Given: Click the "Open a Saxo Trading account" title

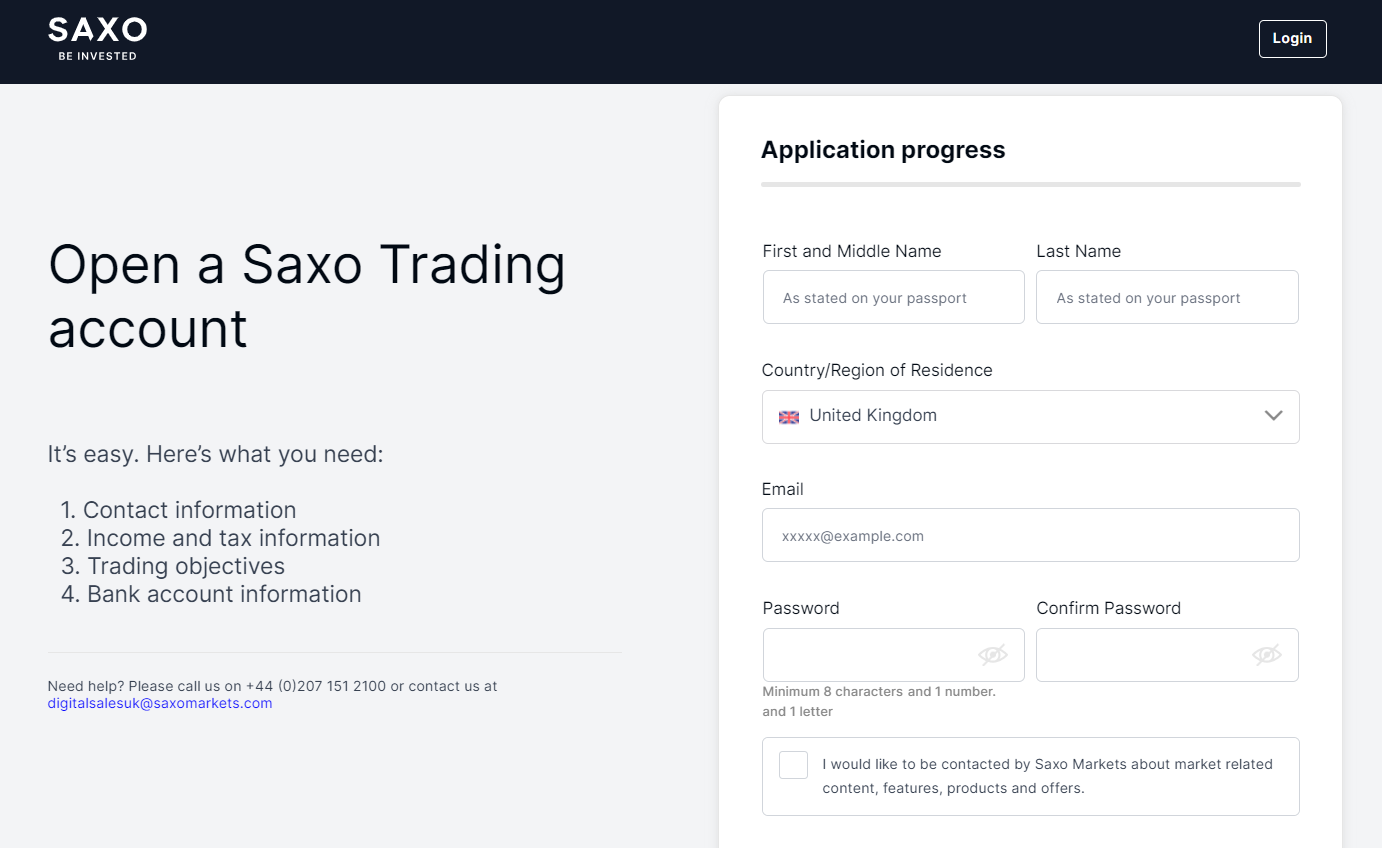Looking at the screenshot, I should coord(306,296).
